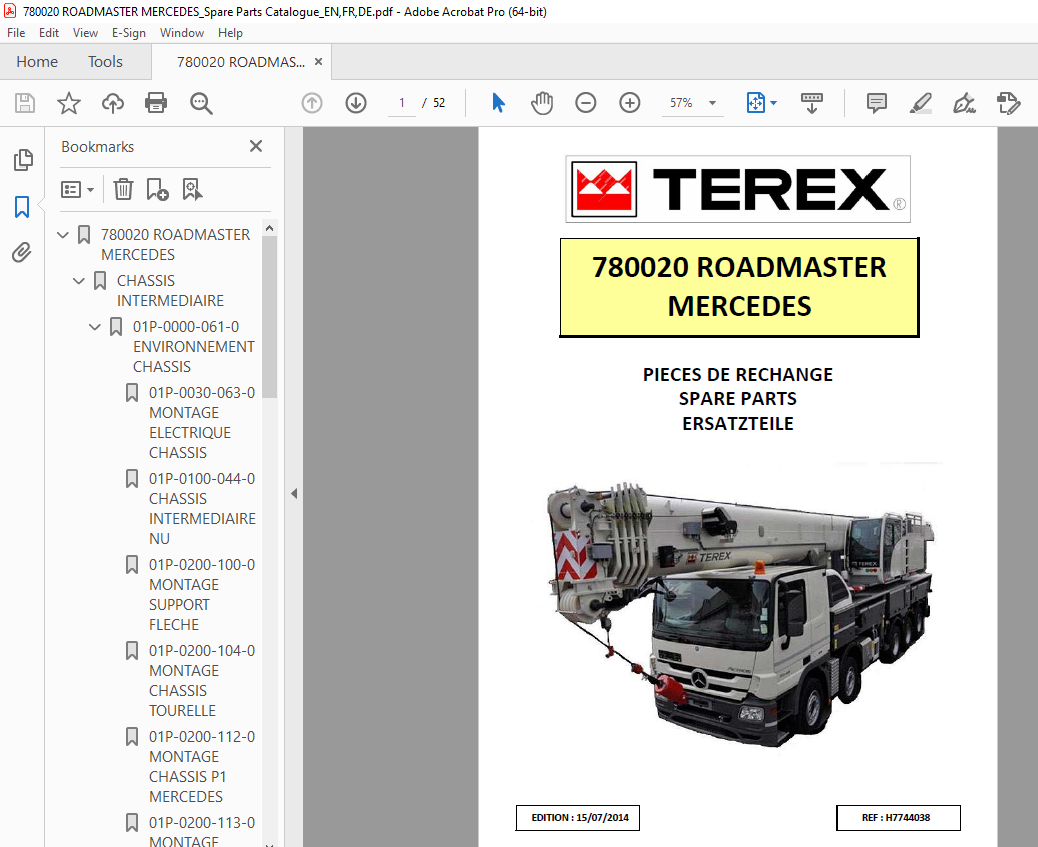Click the Print icon

pyautogui.click(x=156, y=103)
